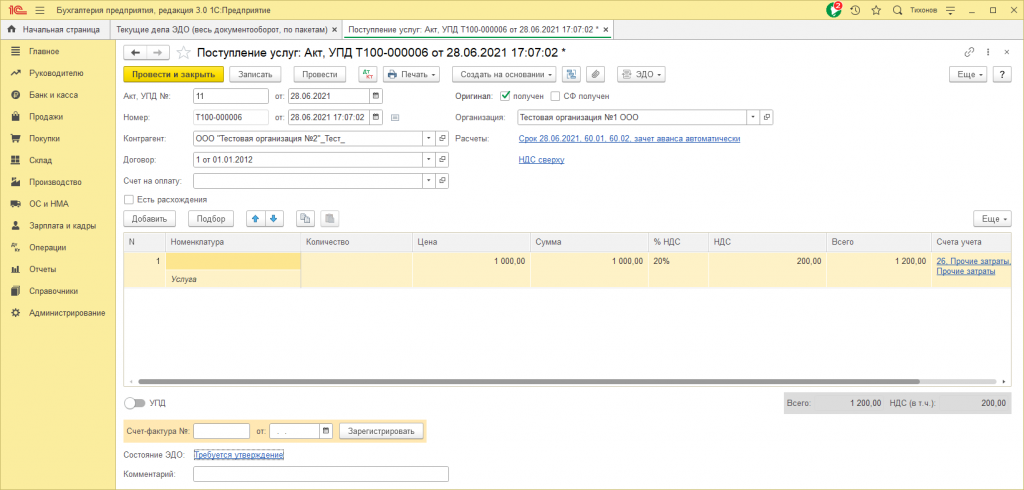Image resolution: width=1024 pixels, height=490 pixels.
Task: Open help with the question mark button
Action: click(1002, 74)
